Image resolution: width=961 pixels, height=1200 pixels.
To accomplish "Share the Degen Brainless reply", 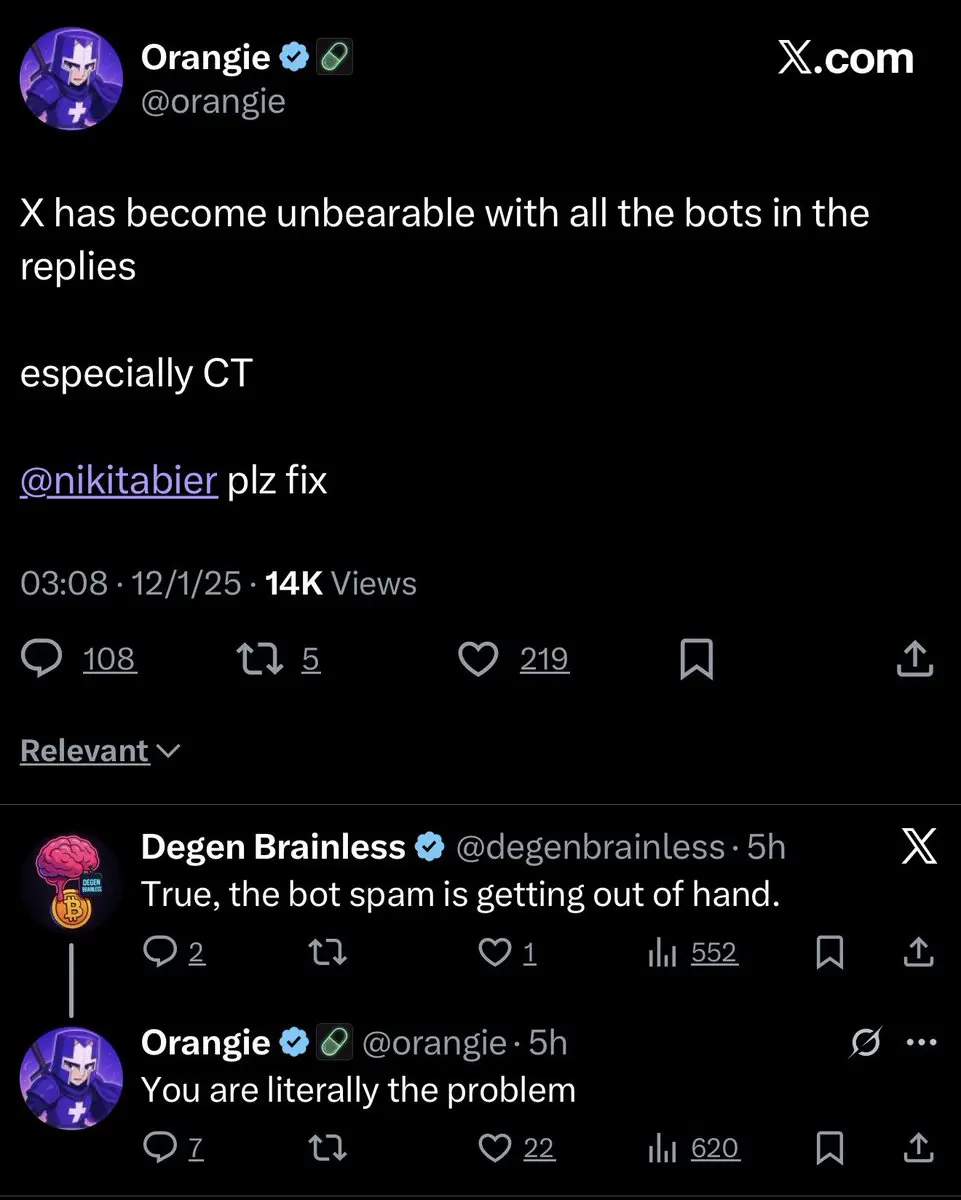I will pyautogui.click(x=917, y=953).
